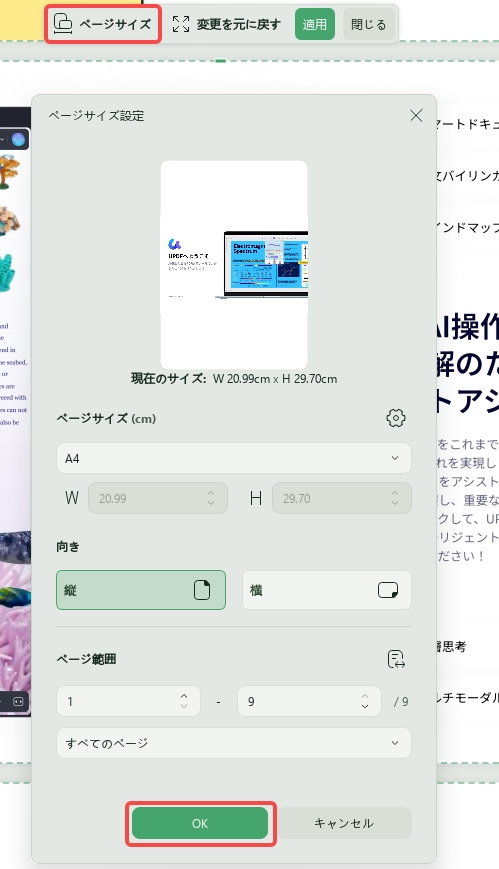Open the すべてのページ dropdown
The width and height of the screenshot is (499, 869).
click(233, 743)
